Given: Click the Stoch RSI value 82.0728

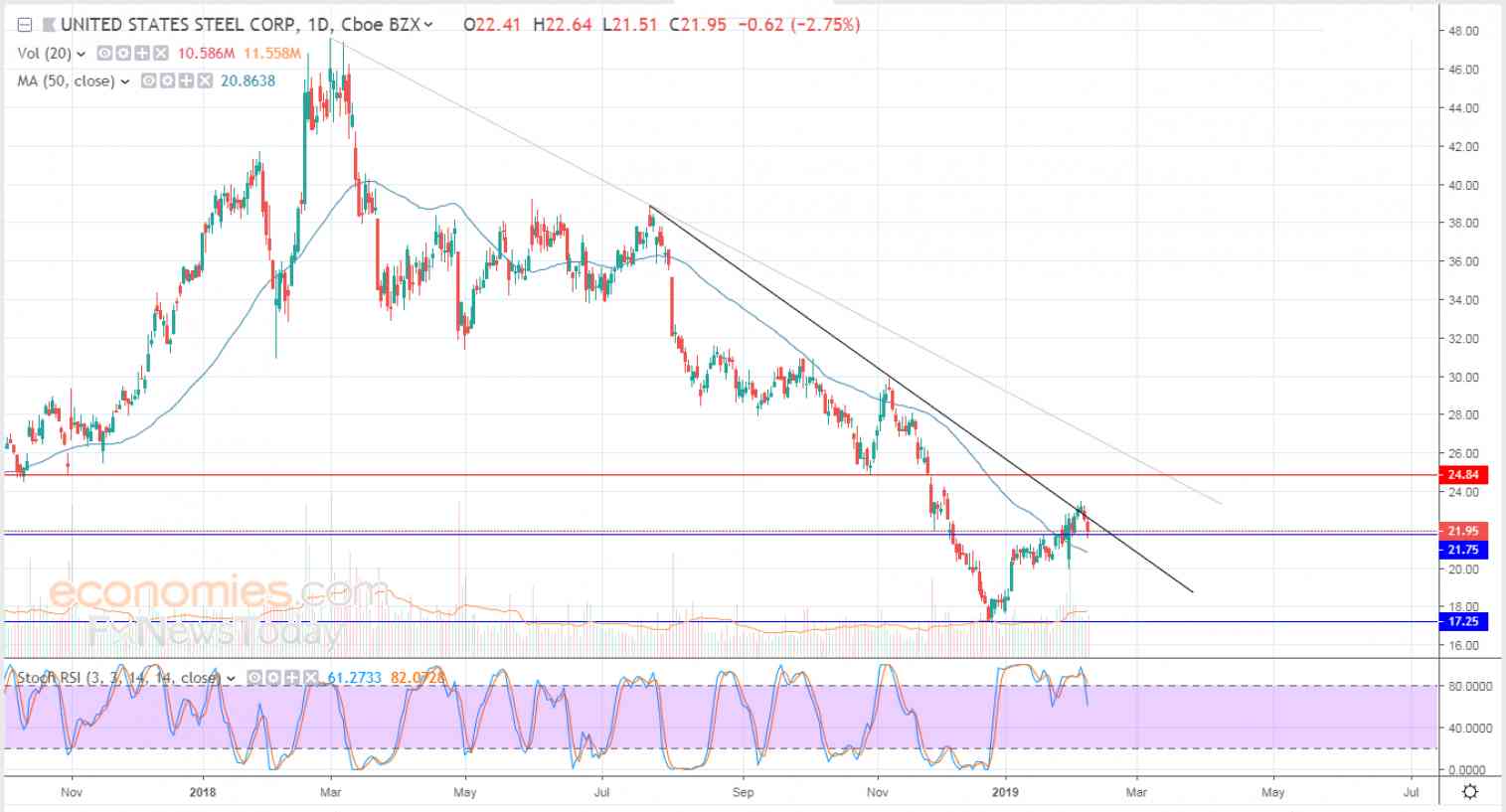Looking at the screenshot, I should 417,678.
